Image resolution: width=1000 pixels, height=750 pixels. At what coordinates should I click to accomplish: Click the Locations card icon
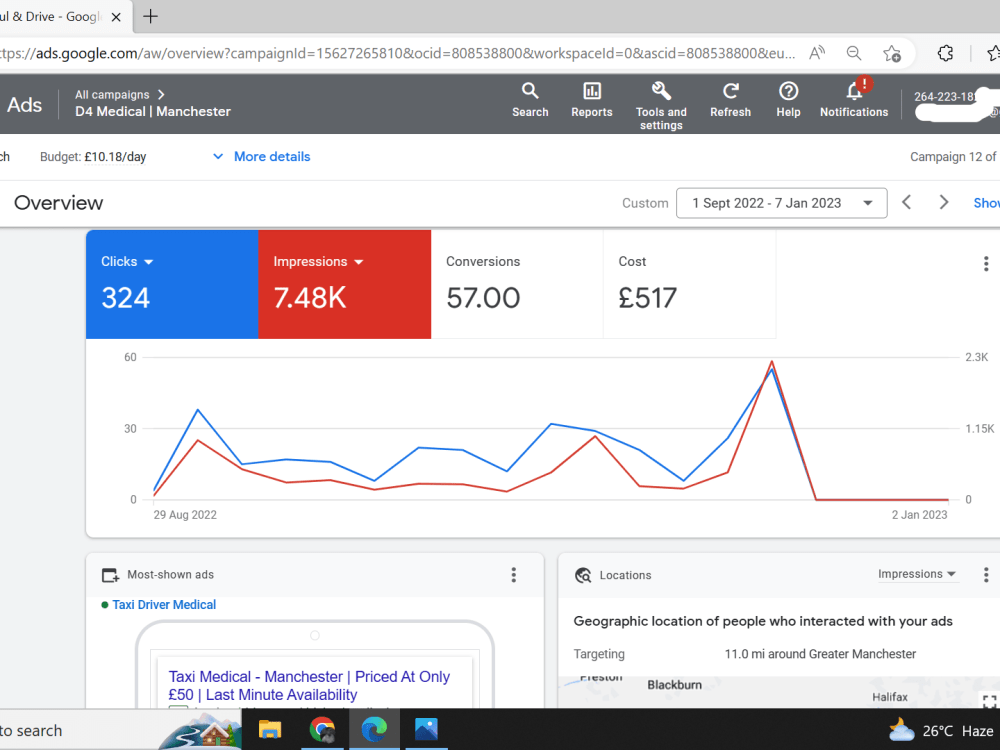click(583, 575)
